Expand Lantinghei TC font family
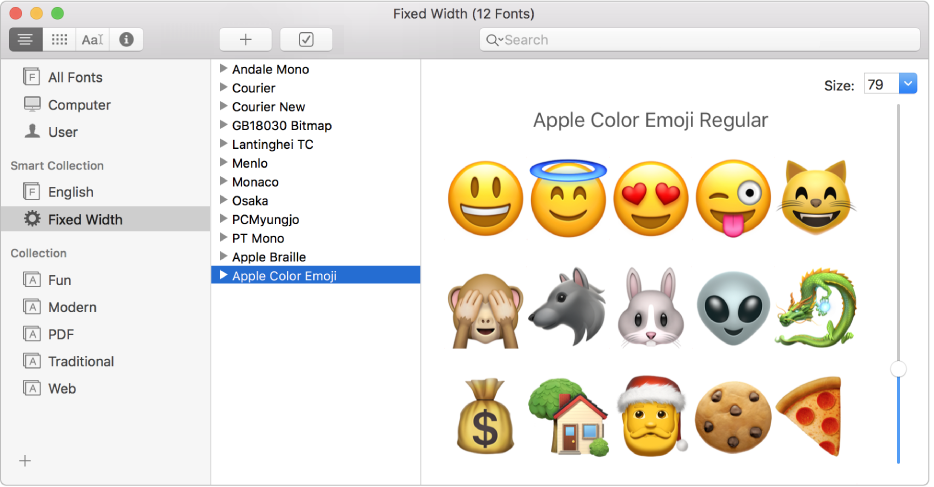 coord(223,143)
